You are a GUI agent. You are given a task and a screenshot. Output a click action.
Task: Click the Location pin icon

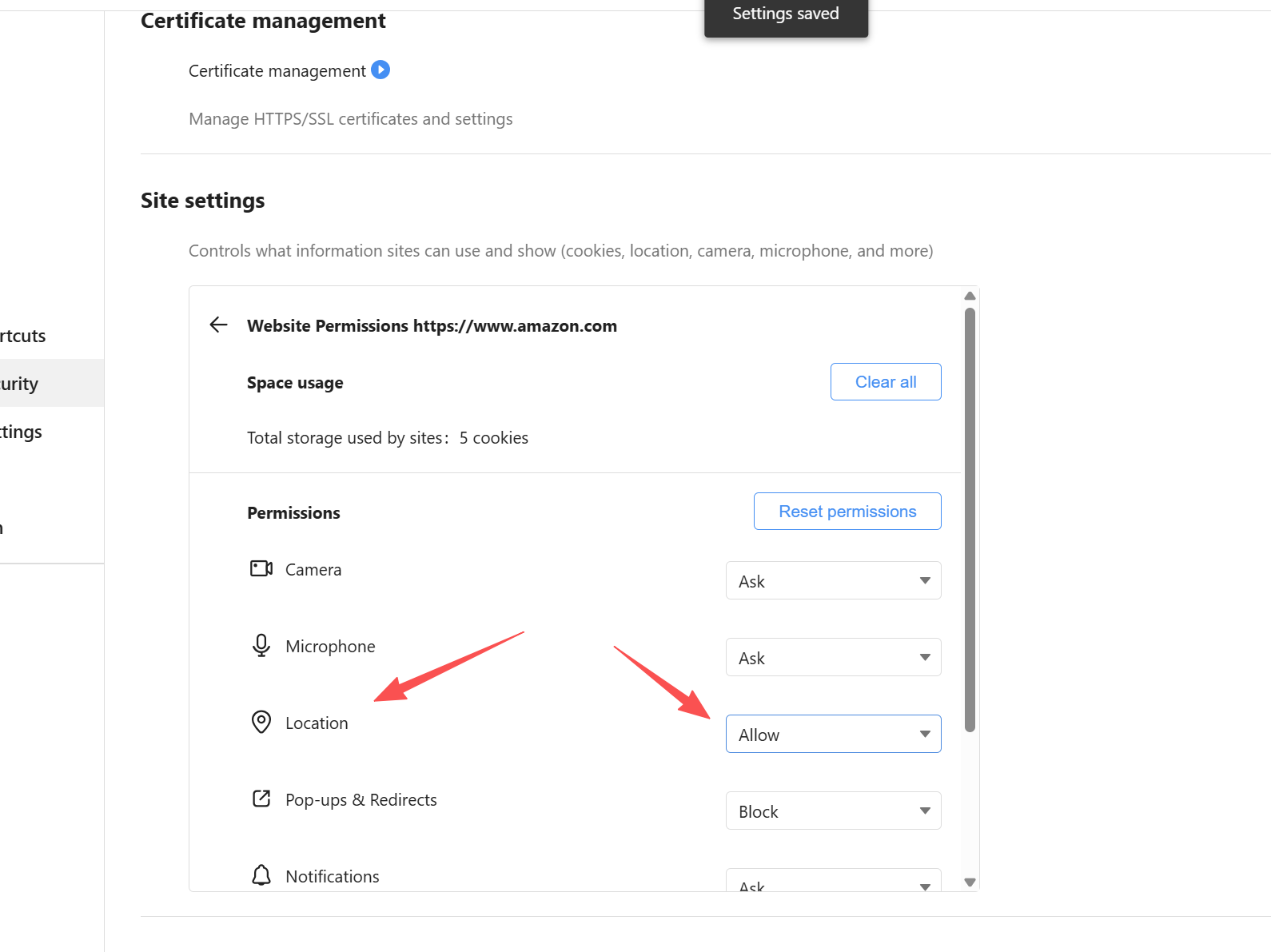(x=261, y=722)
